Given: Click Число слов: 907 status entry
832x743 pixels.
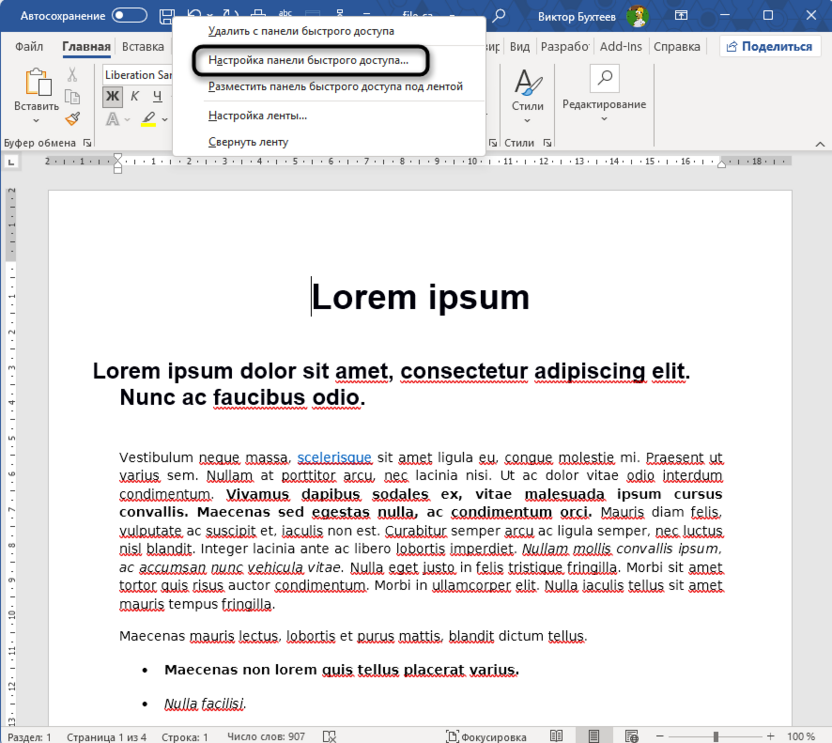Looking at the screenshot, I should (x=266, y=737).
